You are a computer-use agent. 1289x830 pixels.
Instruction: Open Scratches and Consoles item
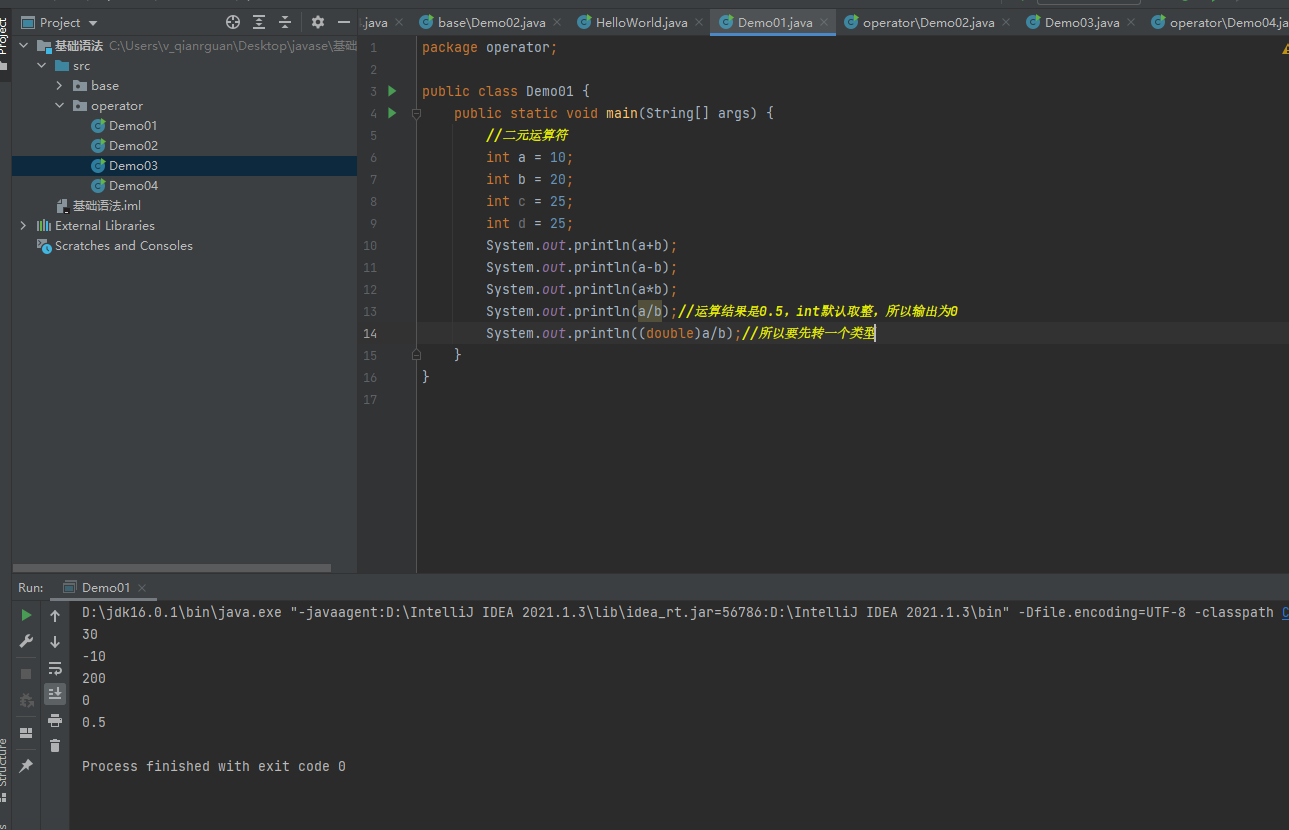click(123, 246)
